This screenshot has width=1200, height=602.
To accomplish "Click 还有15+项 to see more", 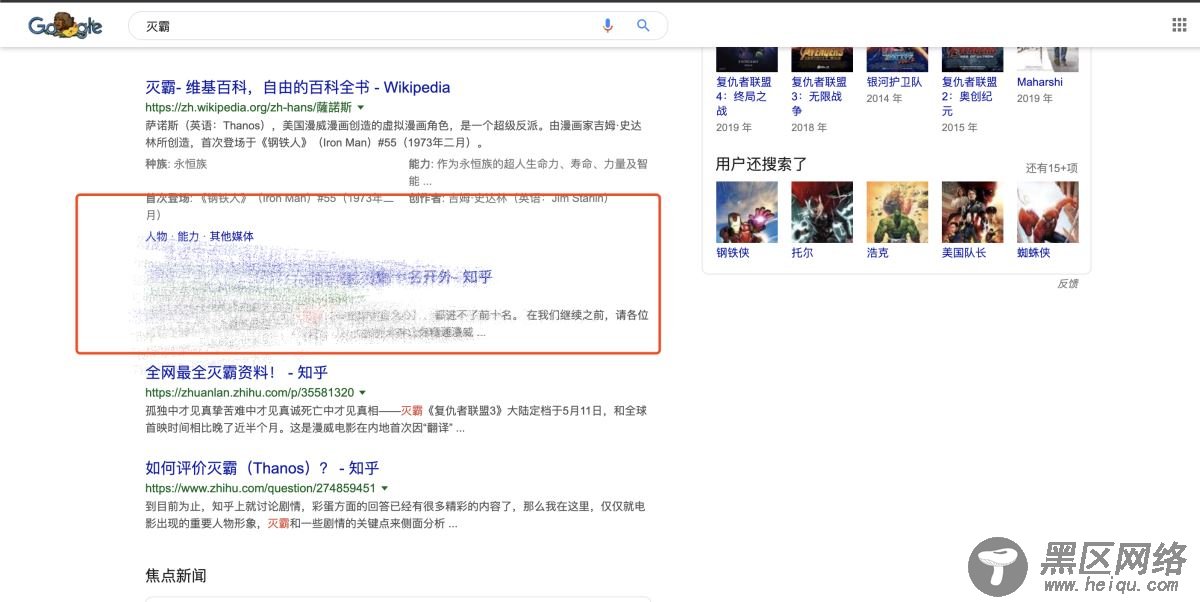I will click(1051, 168).
